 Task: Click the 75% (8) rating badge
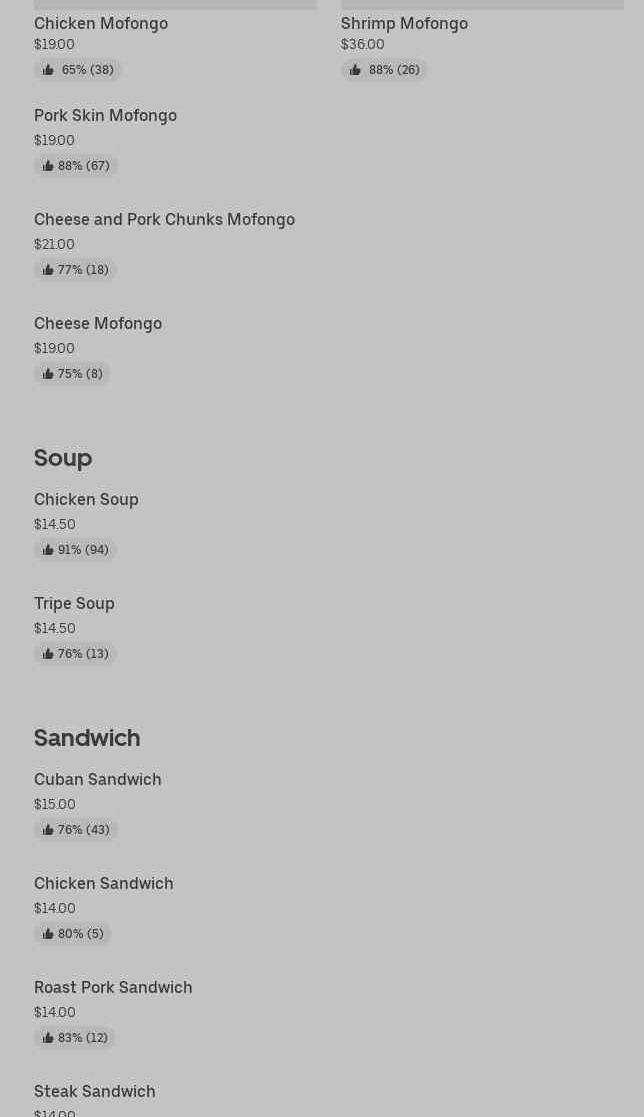coord(73,374)
